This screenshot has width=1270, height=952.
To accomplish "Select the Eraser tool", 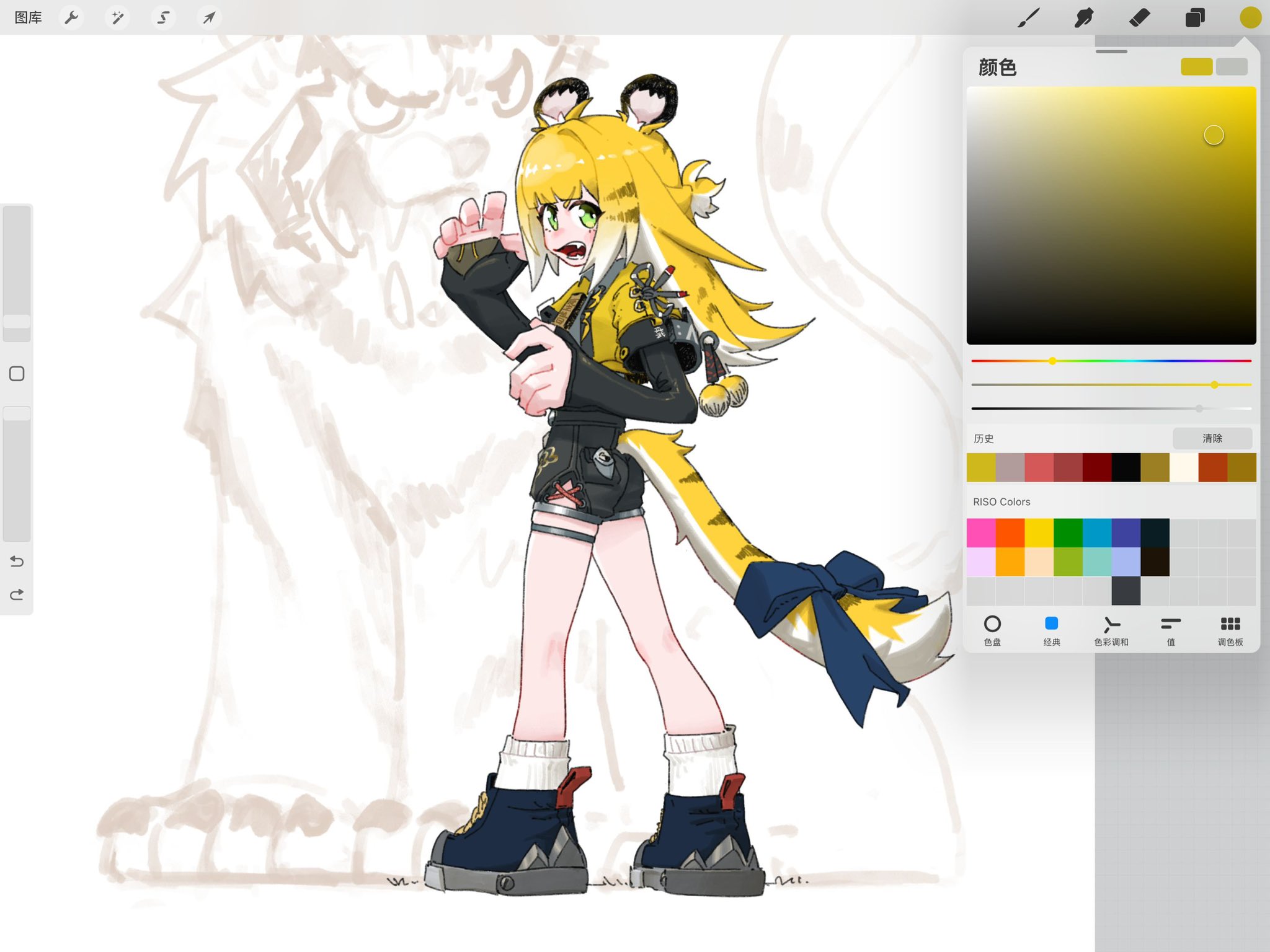I will tap(1139, 18).
